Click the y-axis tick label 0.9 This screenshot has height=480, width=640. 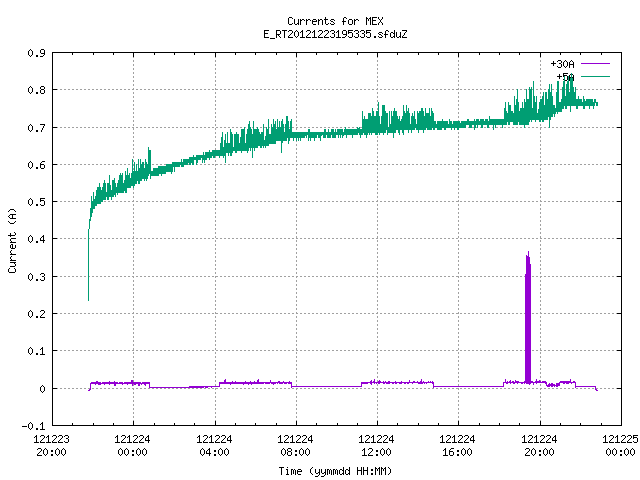[36, 53]
